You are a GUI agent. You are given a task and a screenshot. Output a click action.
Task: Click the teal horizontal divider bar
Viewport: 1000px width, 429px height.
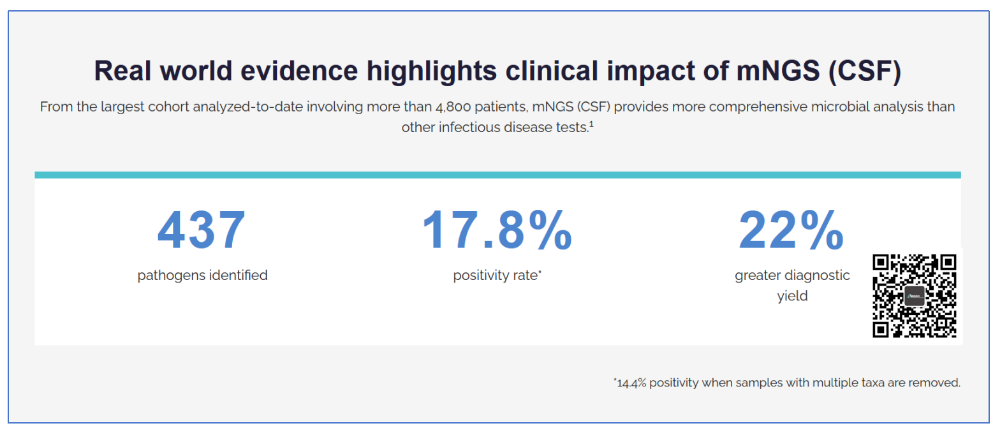pyautogui.click(x=497, y=175)
